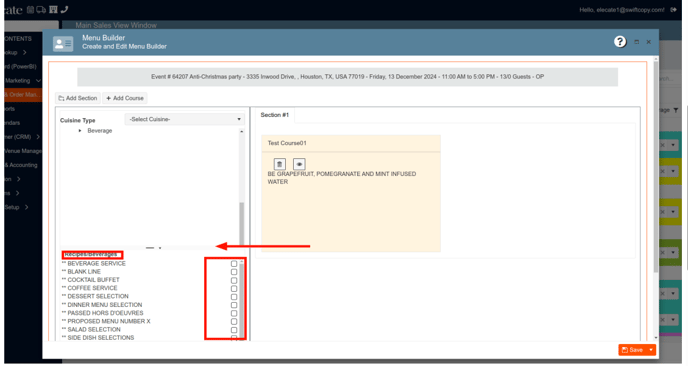Click the Add Course button

tap(125, 98)
